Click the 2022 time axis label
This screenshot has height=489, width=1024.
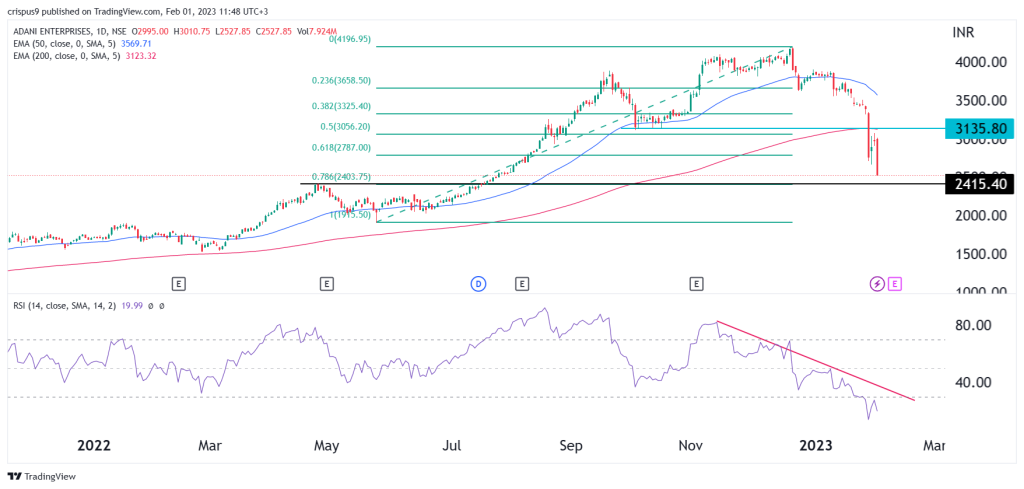pos(94,446)
